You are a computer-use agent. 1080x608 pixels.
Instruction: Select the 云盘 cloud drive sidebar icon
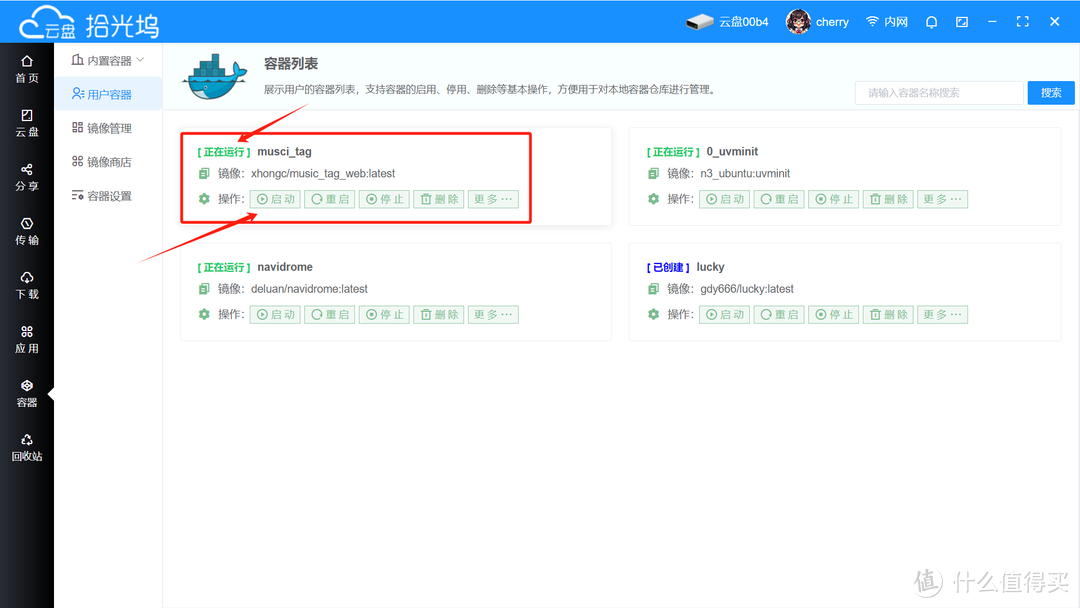click(x=26, y=122)
